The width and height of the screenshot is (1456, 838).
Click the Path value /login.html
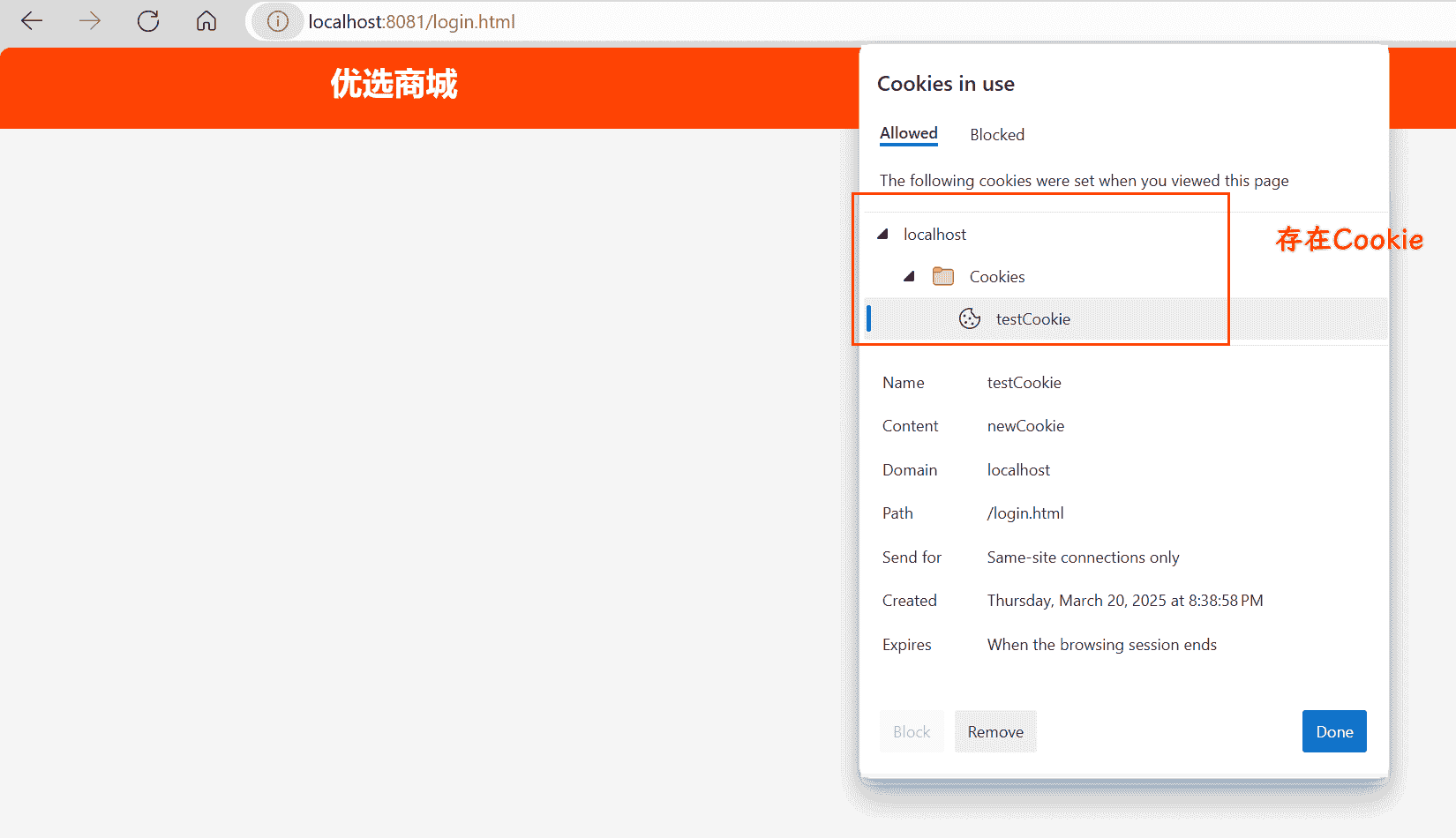point(1025,513)
